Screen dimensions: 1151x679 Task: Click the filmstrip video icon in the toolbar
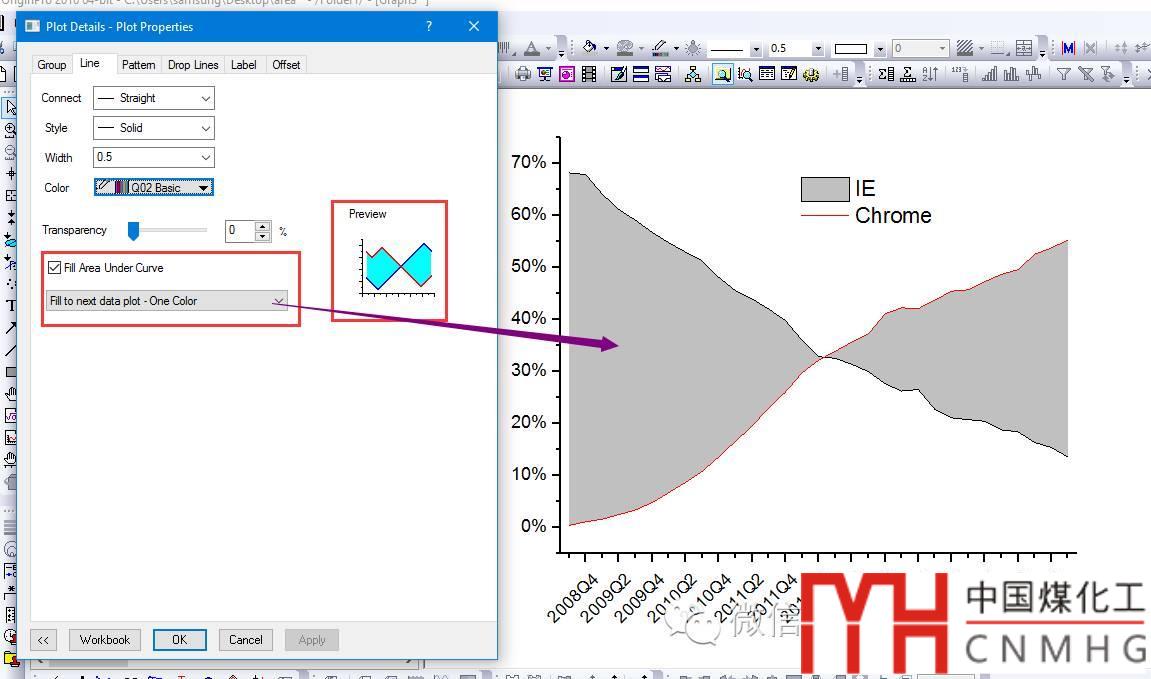pos(589,74)
